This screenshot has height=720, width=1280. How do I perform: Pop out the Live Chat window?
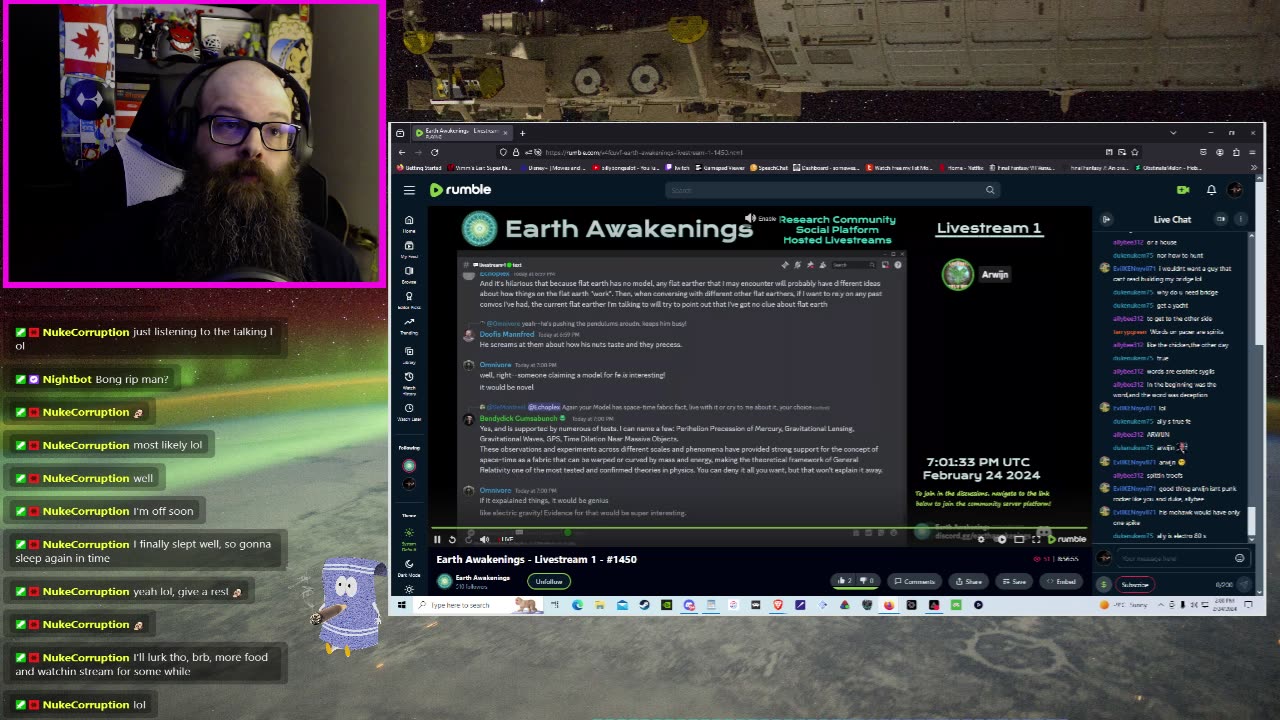[1221, 219]
